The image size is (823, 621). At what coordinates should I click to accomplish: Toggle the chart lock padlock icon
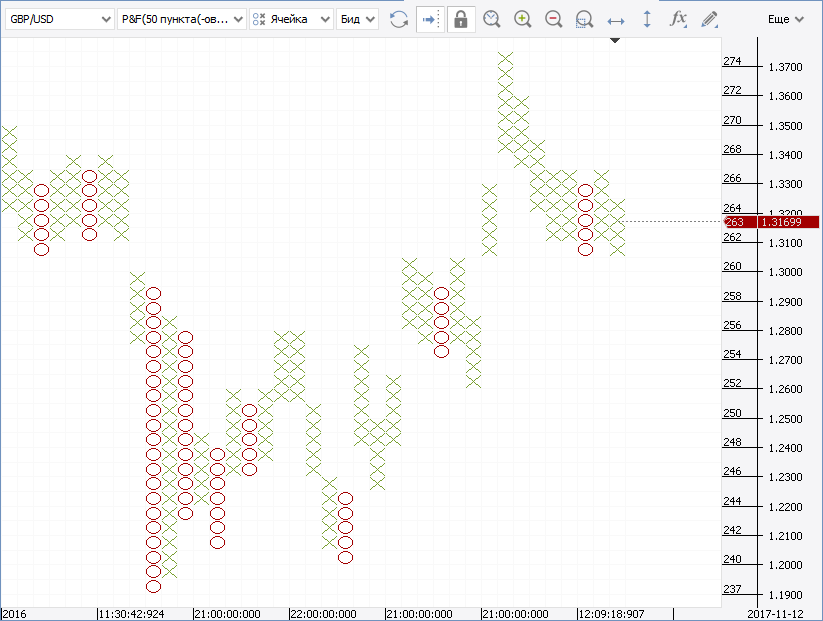460,19
